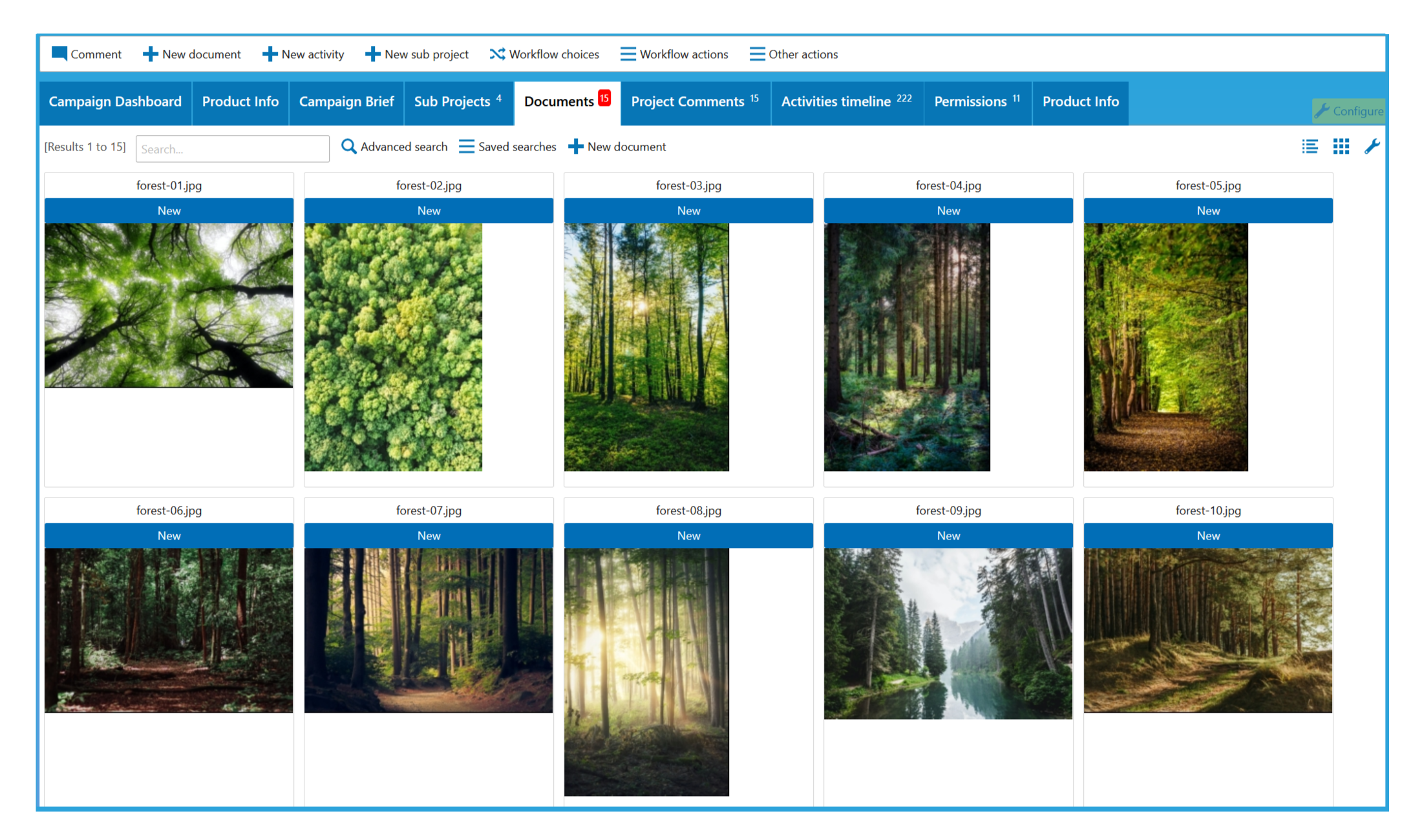Screen dimensions: 1422x840
Task: Click the forest-05.jpg file name
Action: tap(1208, 185)
